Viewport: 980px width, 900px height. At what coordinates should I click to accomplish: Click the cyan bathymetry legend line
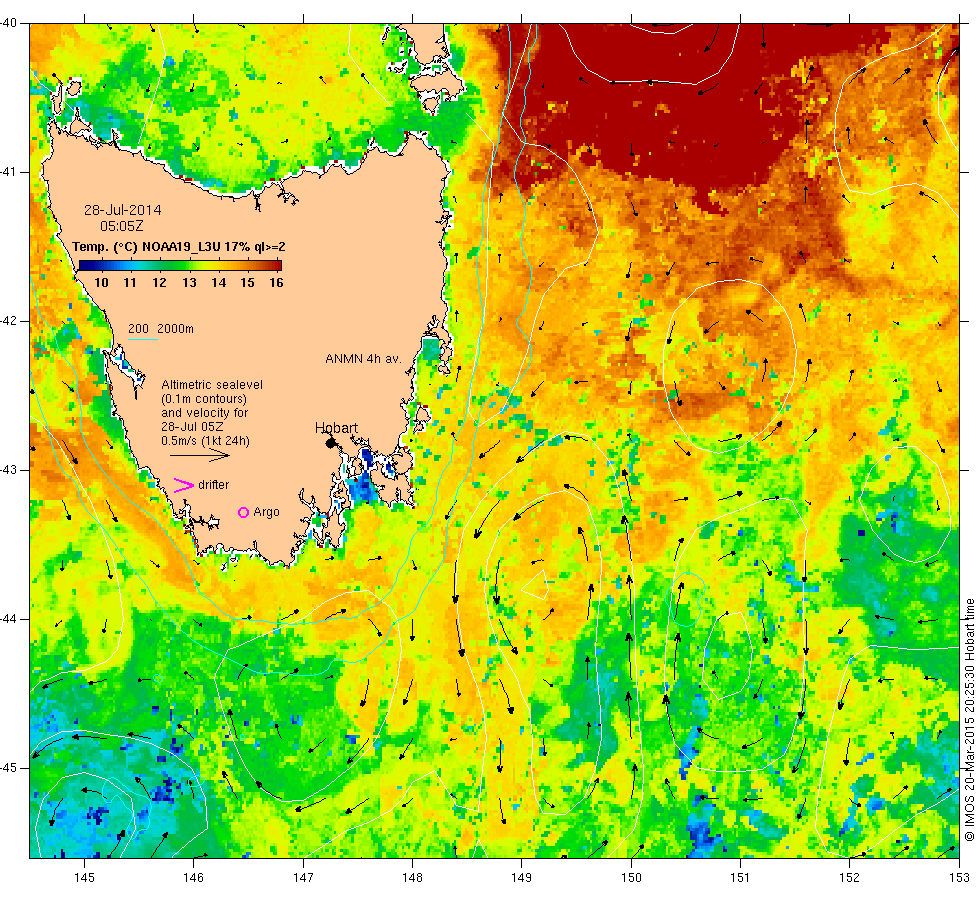[142, 339]
